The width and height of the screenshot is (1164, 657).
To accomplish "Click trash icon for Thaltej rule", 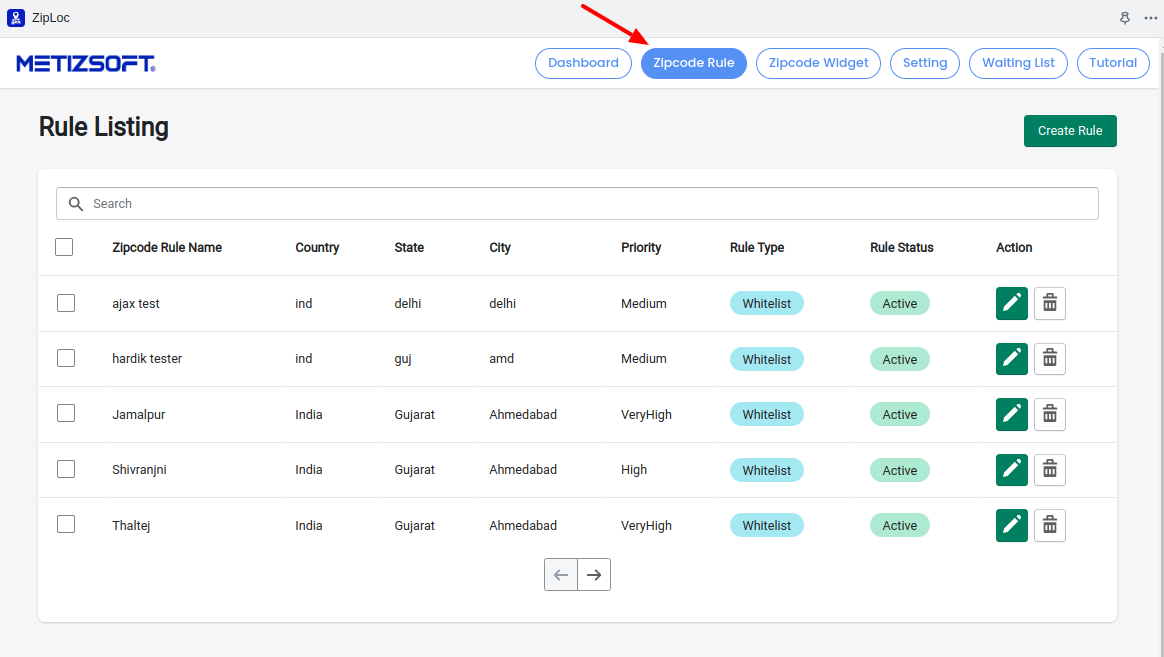I will coord(1049,525).
